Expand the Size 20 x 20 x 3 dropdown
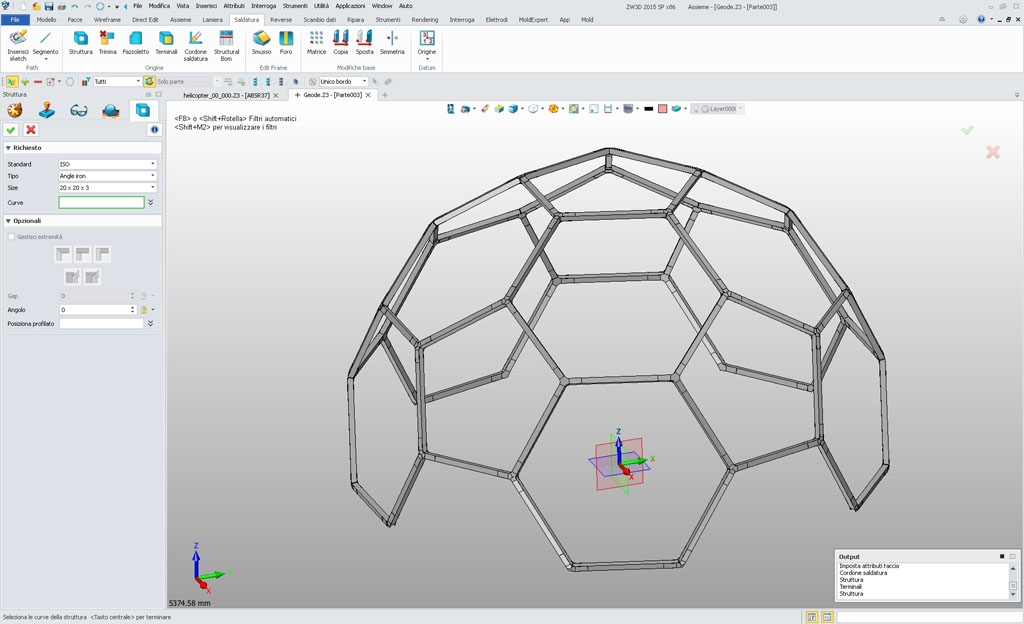The height and width of the screenshot is (624, 1024). pos(153,188)
